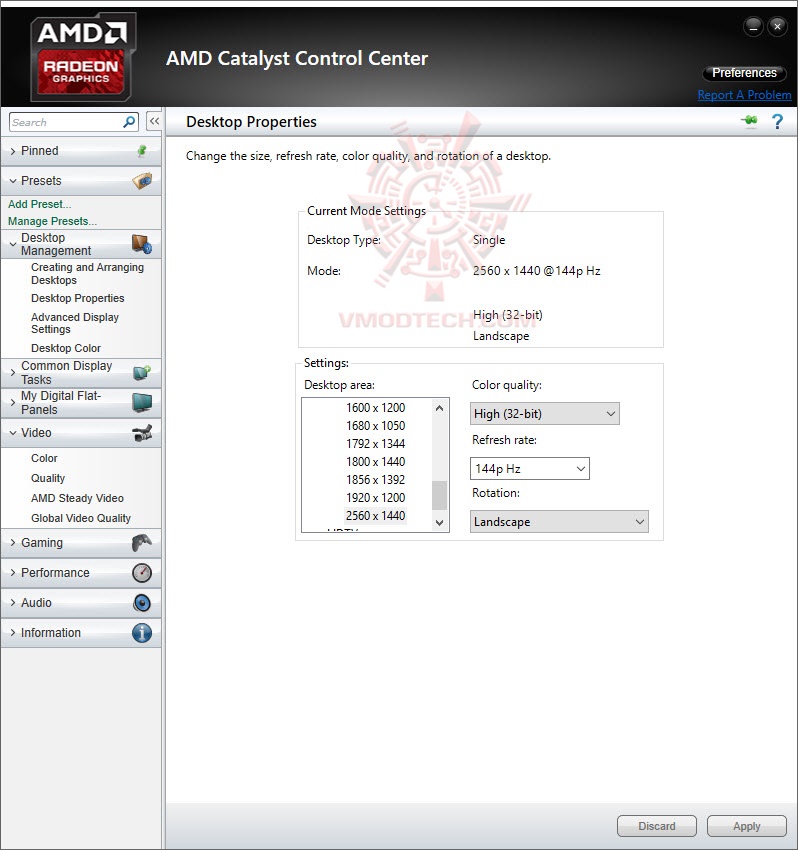Expand the Gaming section
The height and width of the screenshot is (850, 798).
tap(13, 543)
